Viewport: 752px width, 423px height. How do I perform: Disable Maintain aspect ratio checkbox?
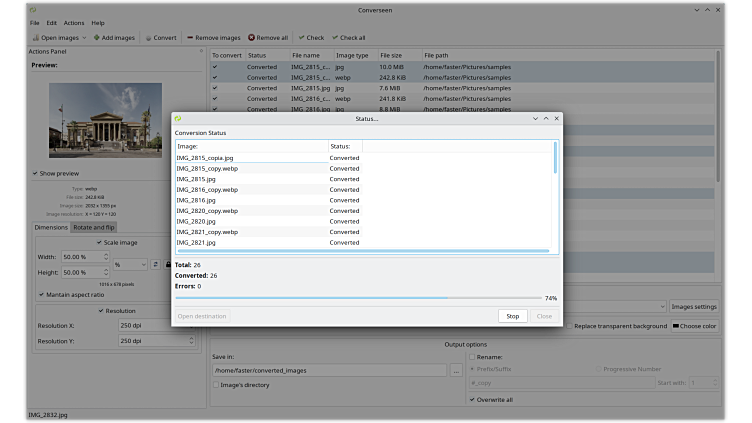coord(40,294)
